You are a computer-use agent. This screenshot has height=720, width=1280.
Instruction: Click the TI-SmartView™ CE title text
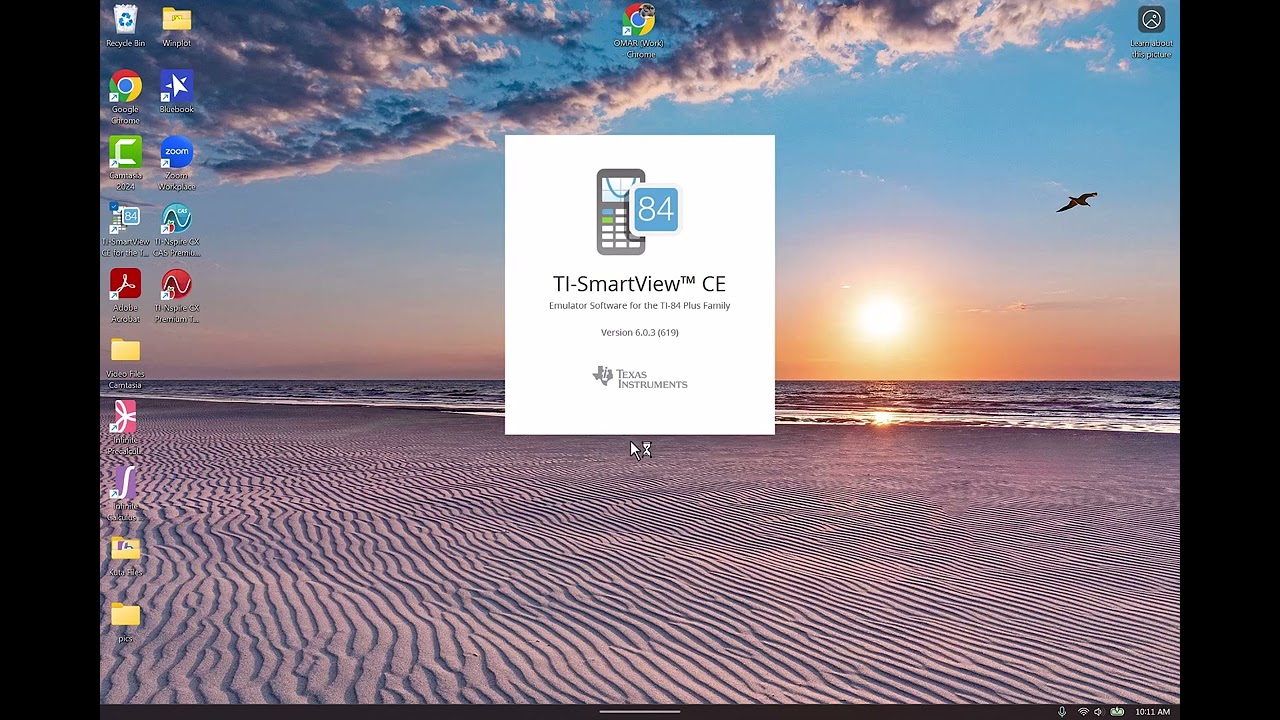[x=639, y=284]
